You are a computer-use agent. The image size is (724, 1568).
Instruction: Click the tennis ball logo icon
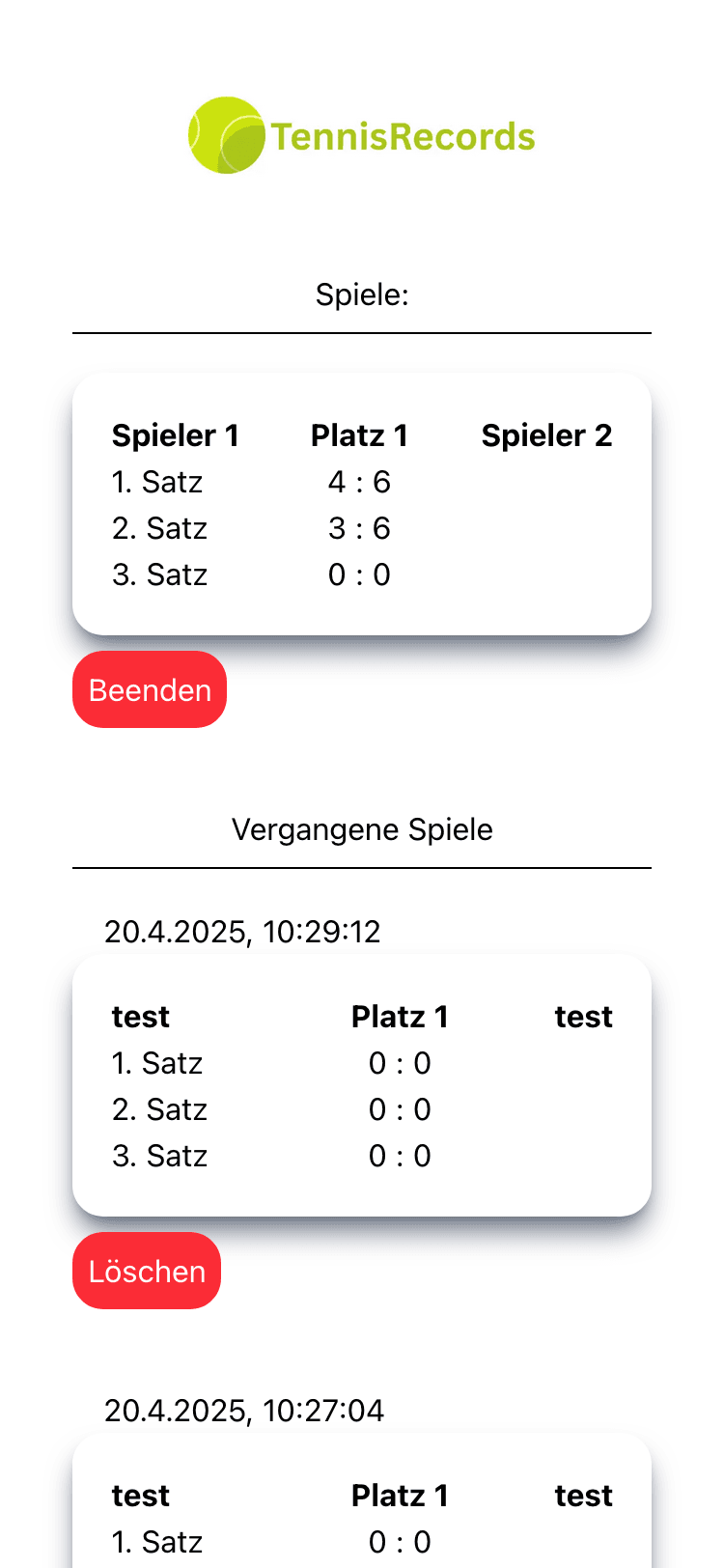(227, 135)
